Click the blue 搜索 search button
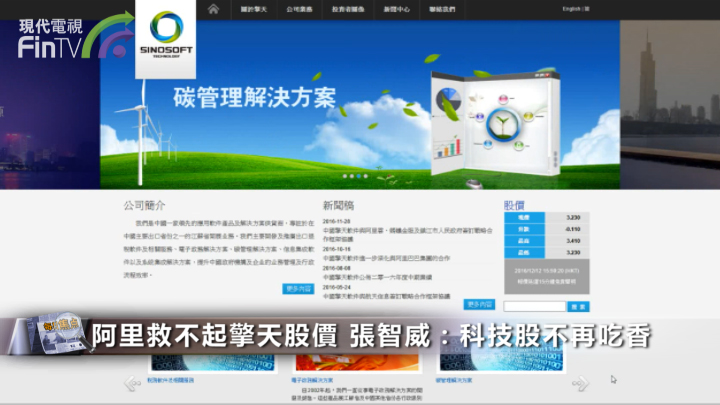The image size is (720, 405). (578, 307)
